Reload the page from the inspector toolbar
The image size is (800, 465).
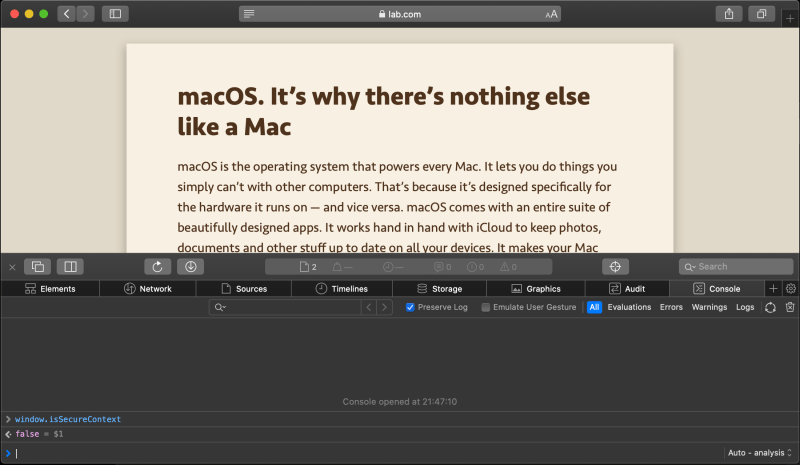click(x=157, y=266)
